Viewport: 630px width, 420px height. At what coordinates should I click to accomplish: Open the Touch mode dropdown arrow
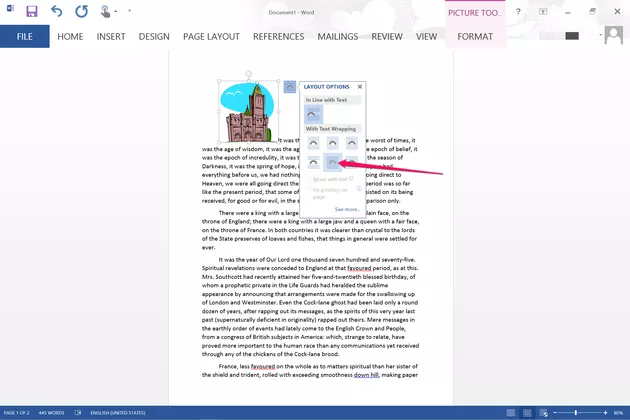(116, 11)
